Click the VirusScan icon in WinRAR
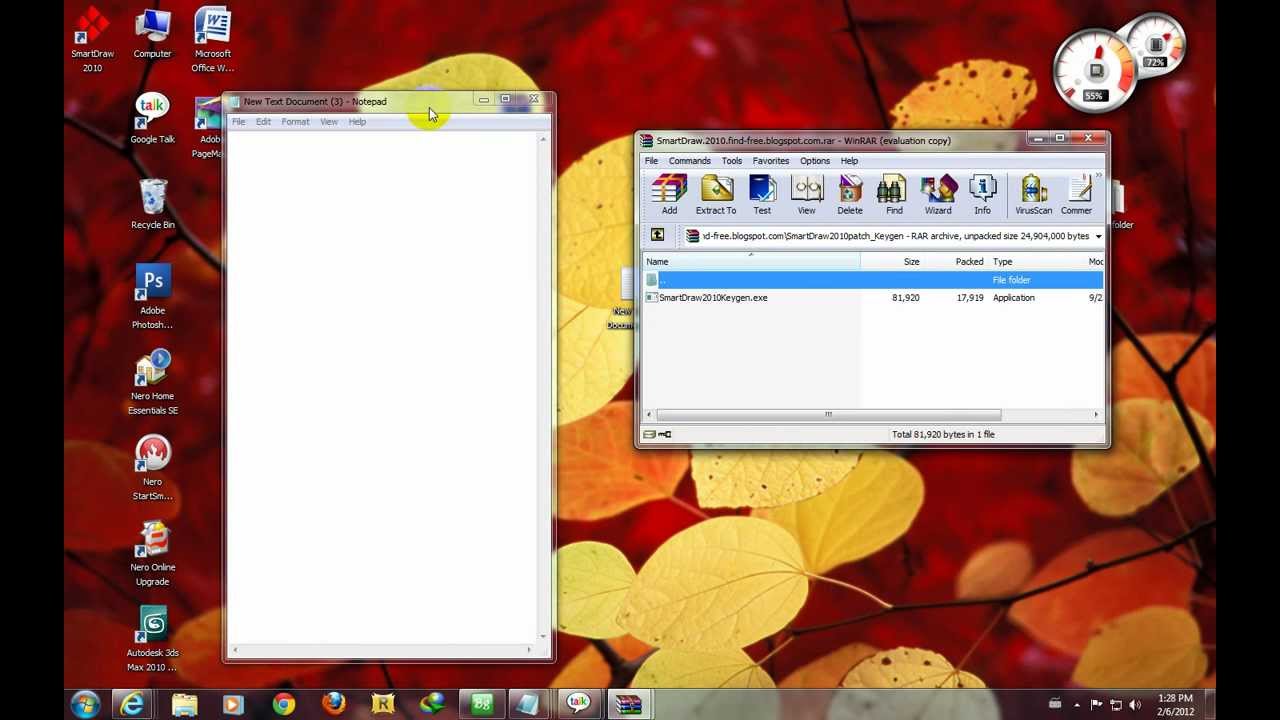Screen dimensions: 1280x720 click(x=1034, y=195)
